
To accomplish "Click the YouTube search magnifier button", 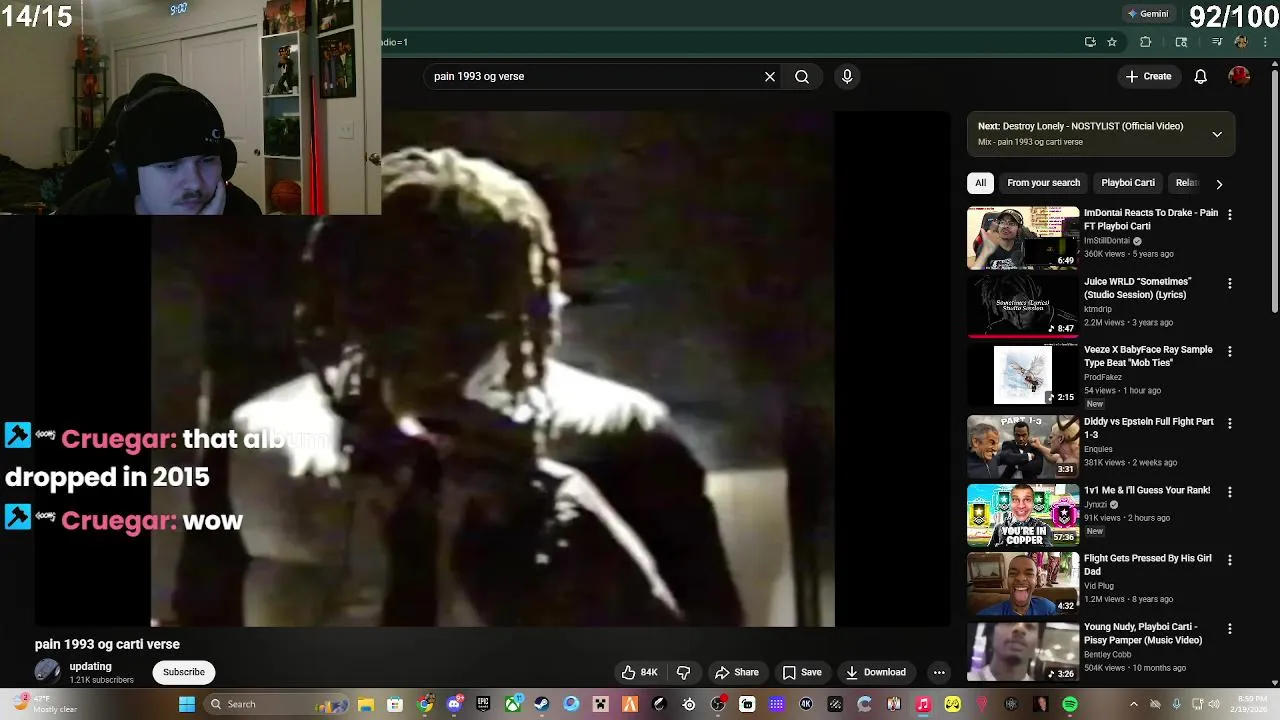I will 802,76.
